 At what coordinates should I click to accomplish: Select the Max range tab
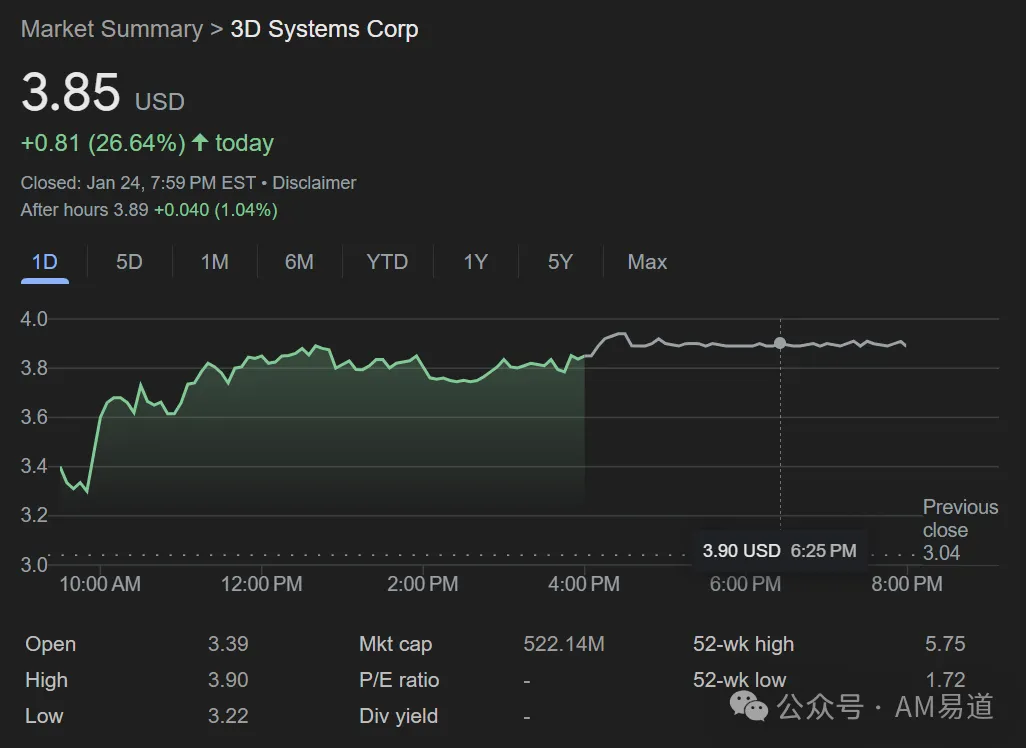point(647,262)
